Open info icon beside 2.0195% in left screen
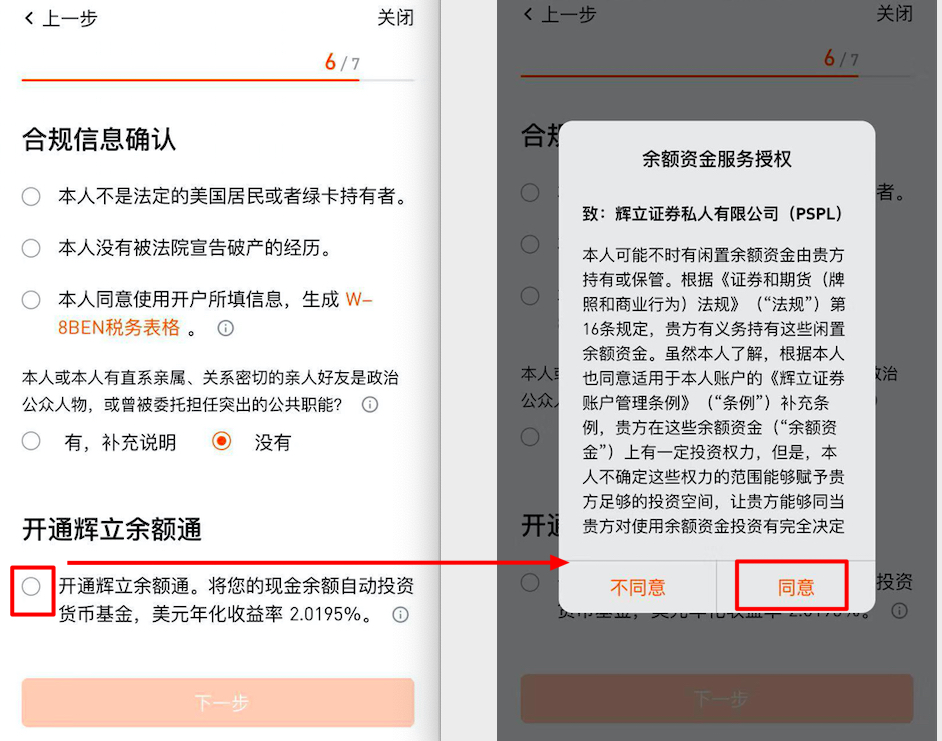The image size is (942, 741). click(400, 614)
